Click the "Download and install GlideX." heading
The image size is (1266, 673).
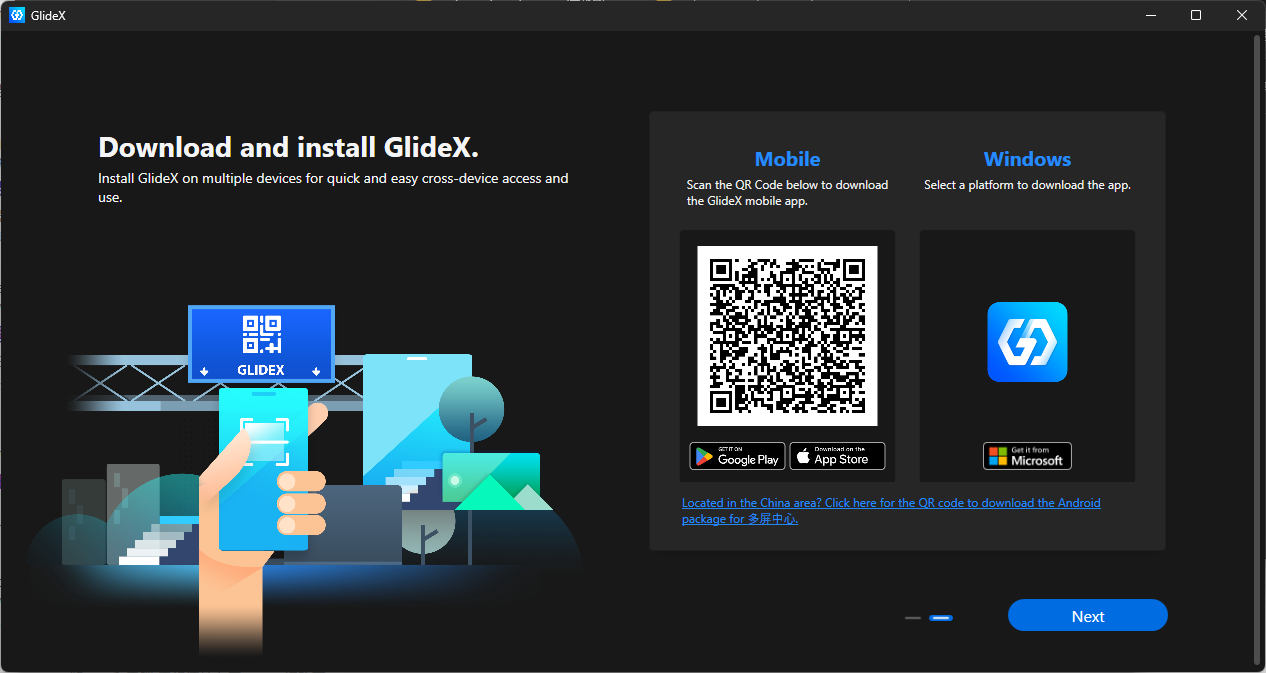coord(288,148)
